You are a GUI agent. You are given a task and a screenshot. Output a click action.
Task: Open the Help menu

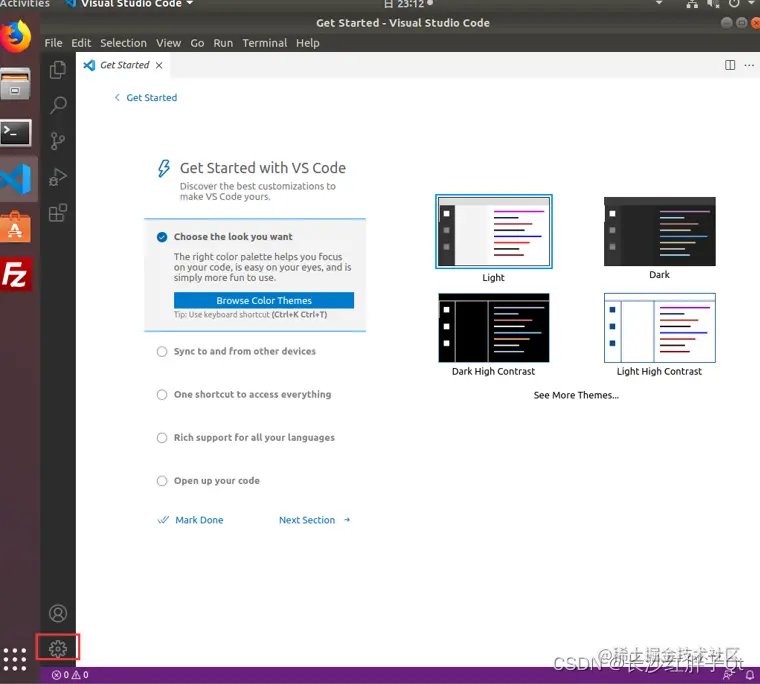click(x=307, y=43)
